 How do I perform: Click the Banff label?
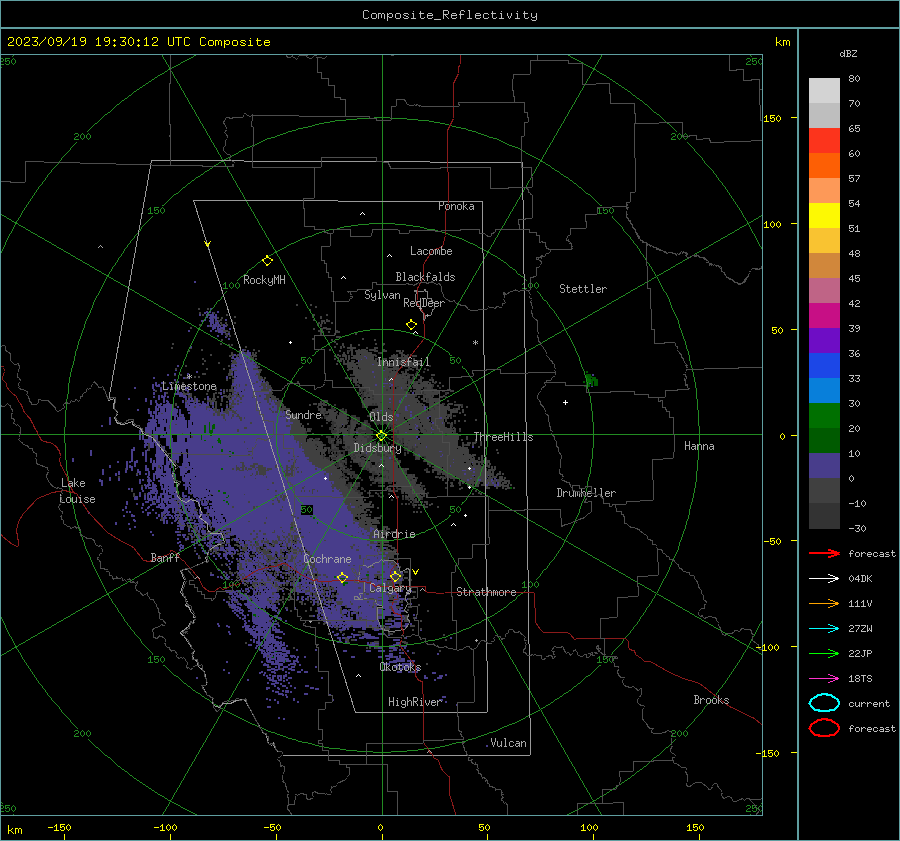pos(165,557)
